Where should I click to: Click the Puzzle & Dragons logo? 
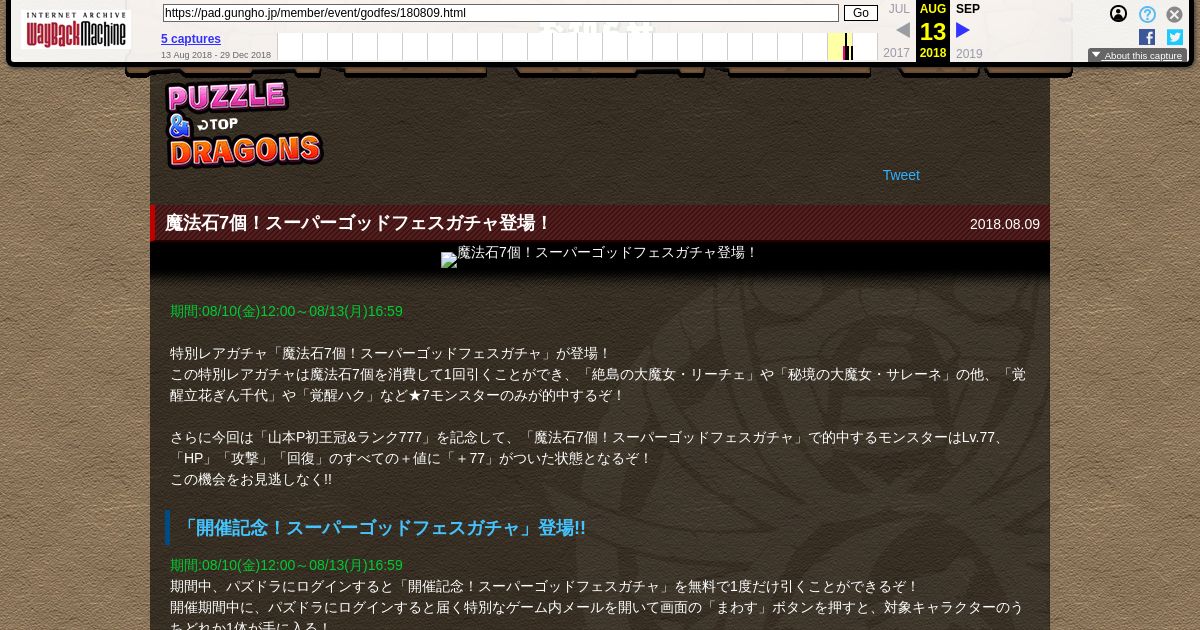click(x=244, y=124)
